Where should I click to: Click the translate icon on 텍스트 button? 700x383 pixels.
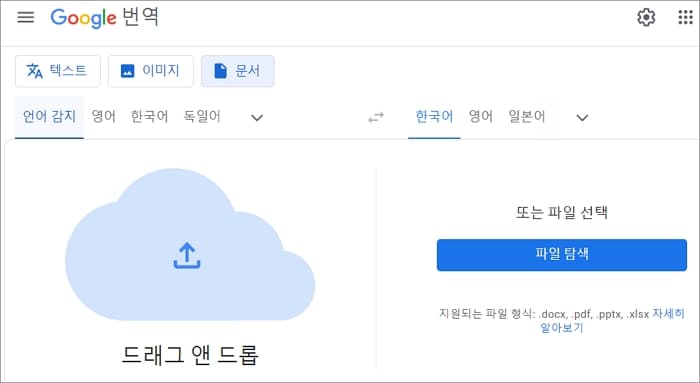34,71
